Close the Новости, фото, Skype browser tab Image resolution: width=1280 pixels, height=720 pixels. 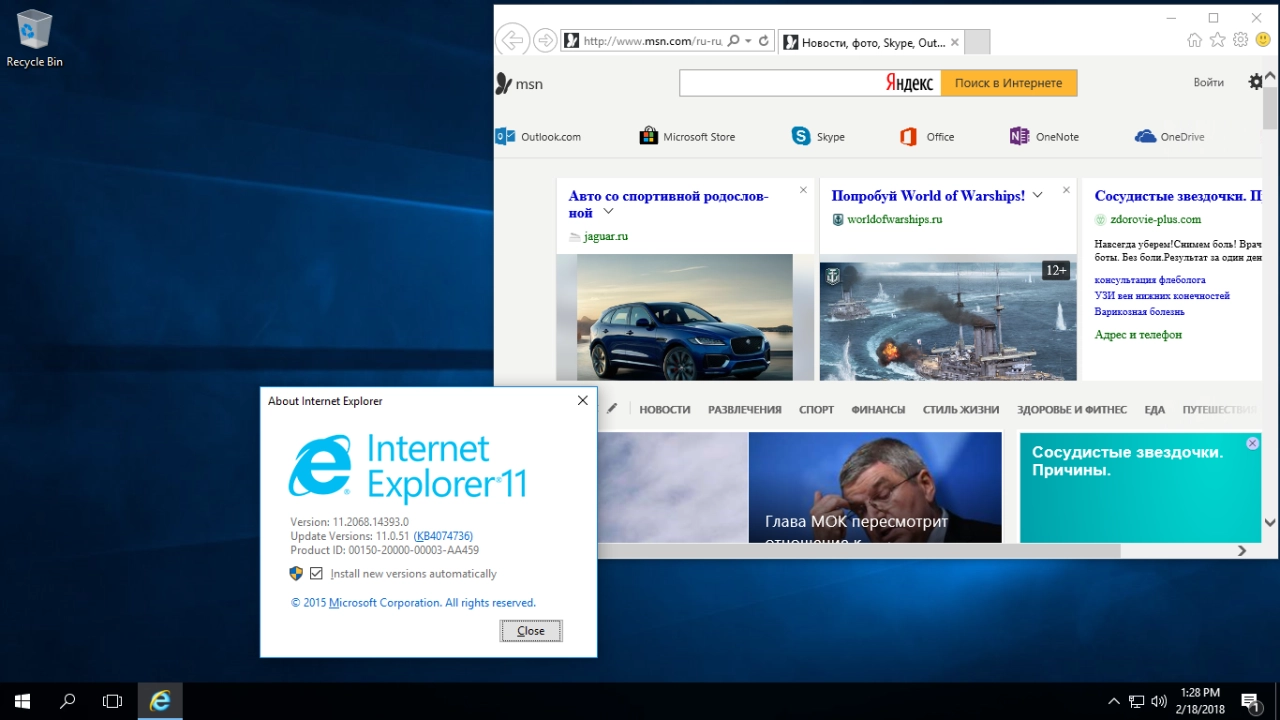click(x=954, y=42)
